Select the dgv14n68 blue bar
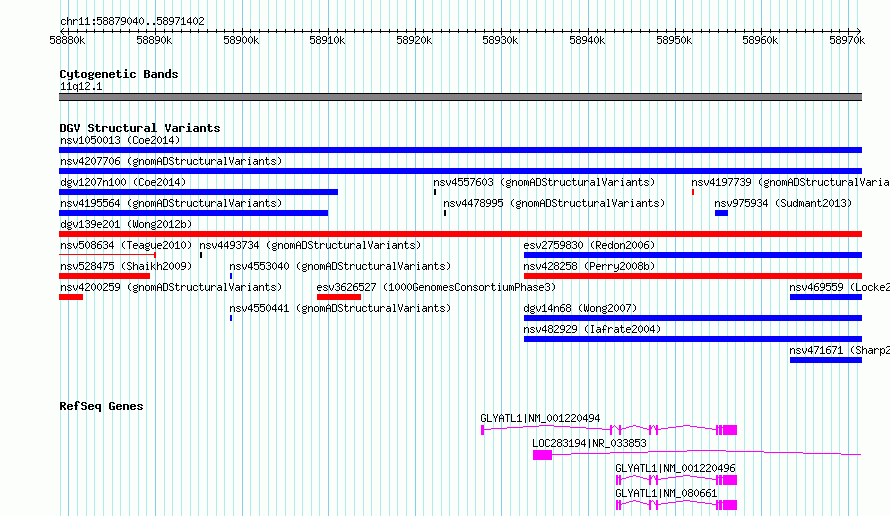The height and width of the screenshot is (516, 890). coord(693,318)
